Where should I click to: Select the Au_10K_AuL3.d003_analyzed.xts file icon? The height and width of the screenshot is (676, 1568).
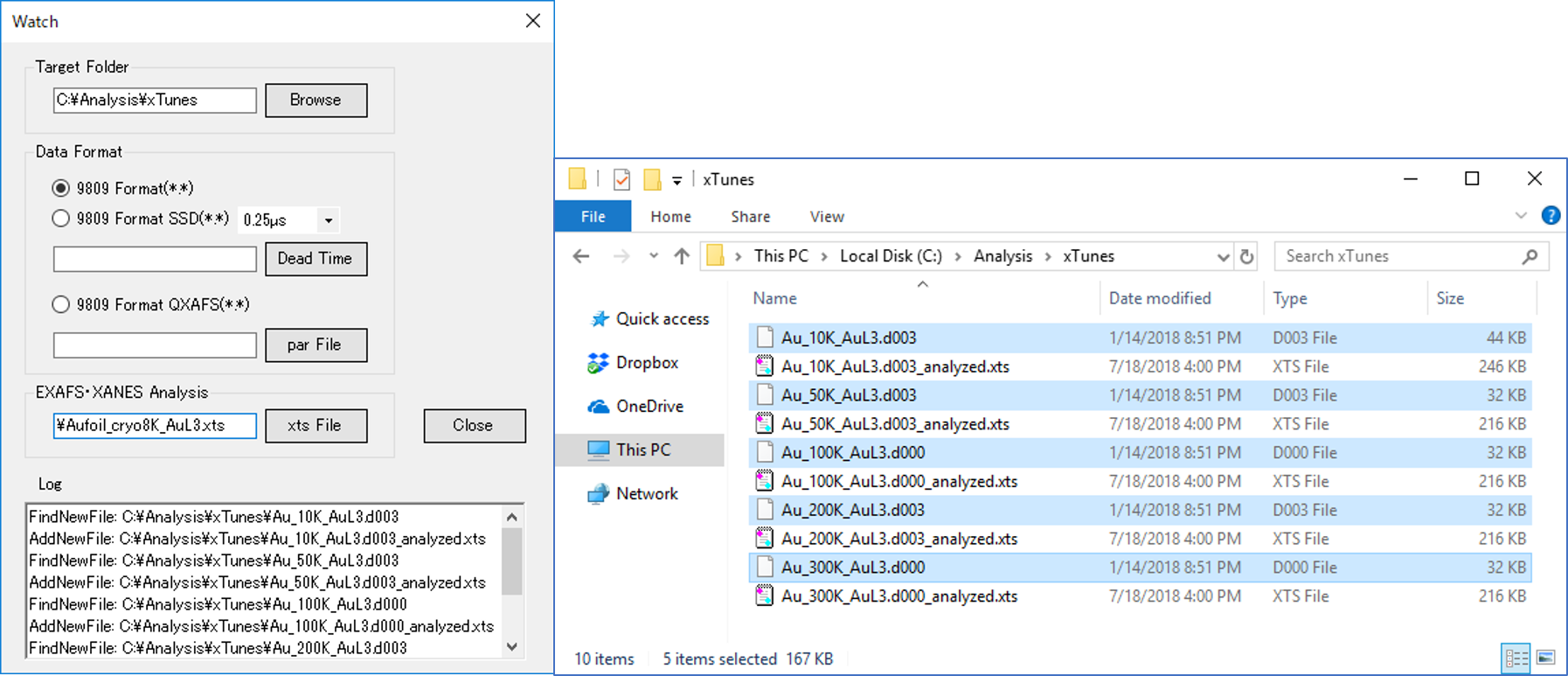pyautogui.click(x=765, y=366)
